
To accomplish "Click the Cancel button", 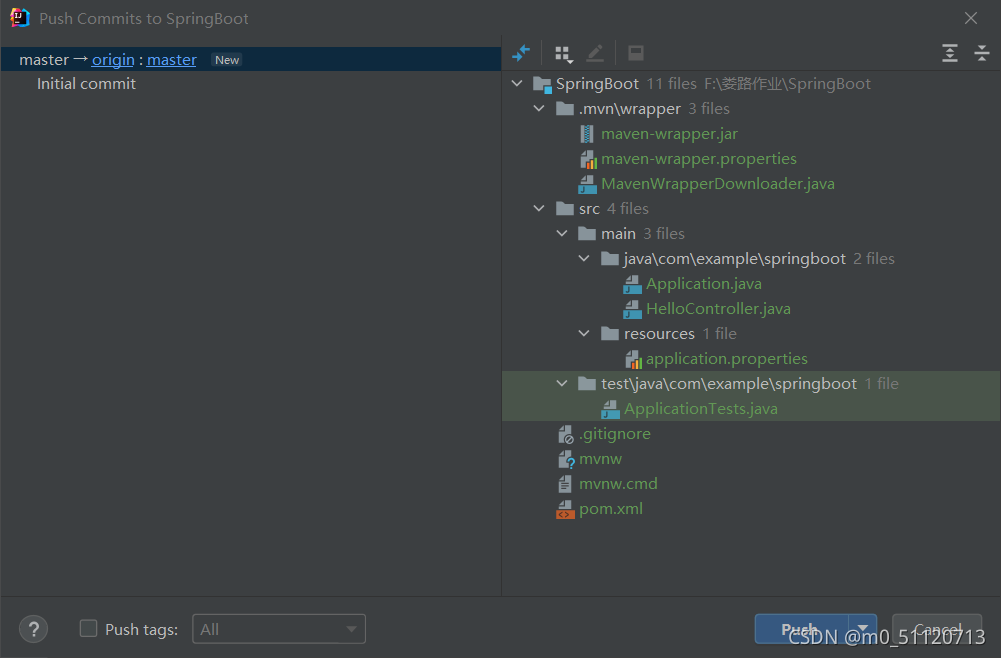I will [937, 629].
